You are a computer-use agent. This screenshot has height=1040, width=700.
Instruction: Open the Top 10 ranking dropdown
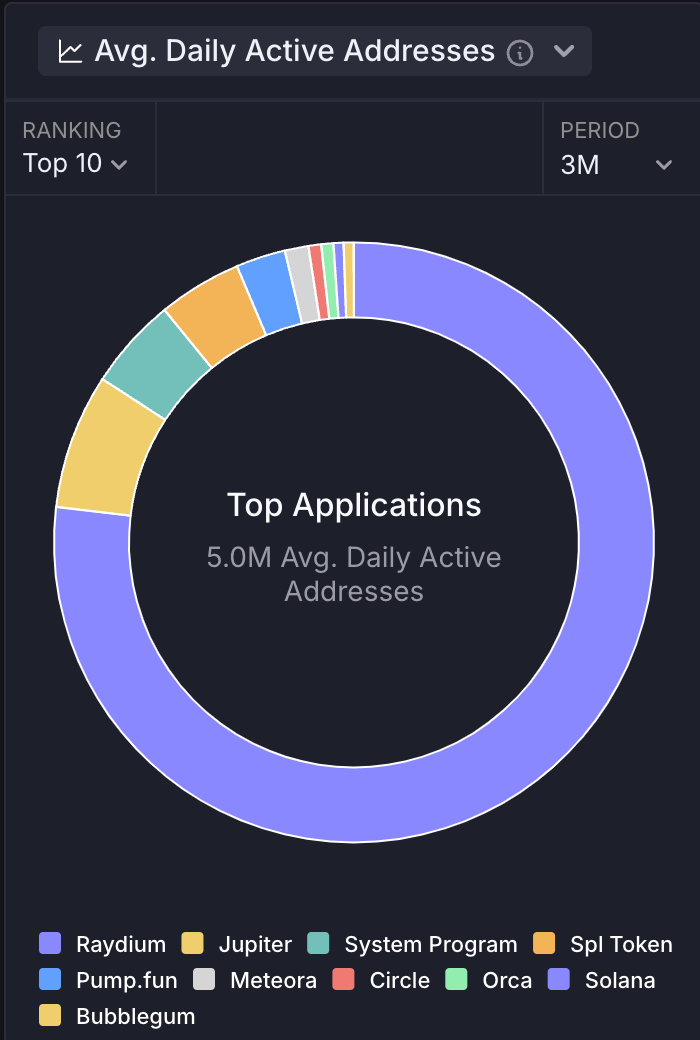pyautogui.click(x=75, y=163)
